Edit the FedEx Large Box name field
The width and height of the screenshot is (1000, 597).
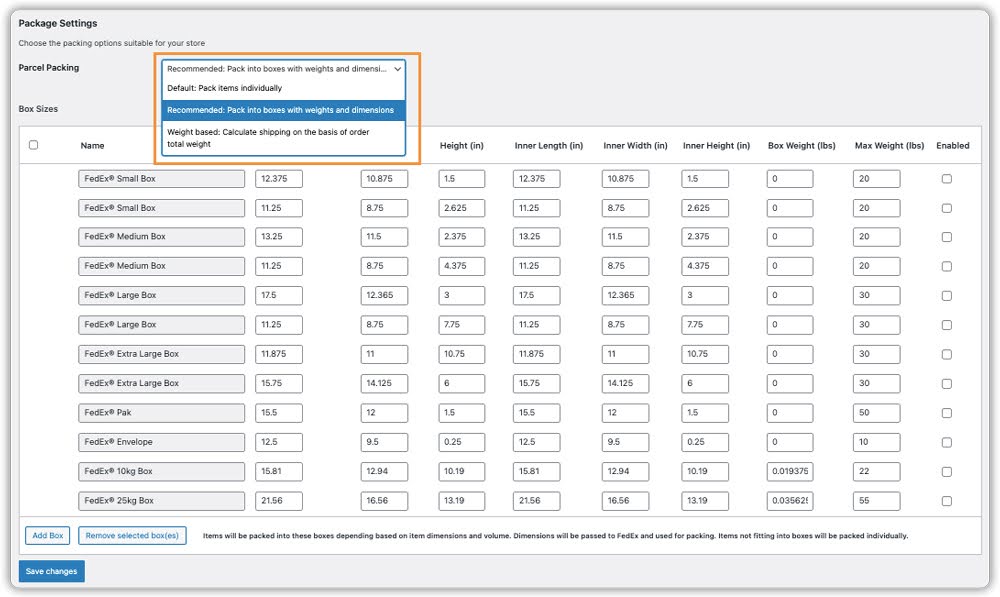click(160, 295)
